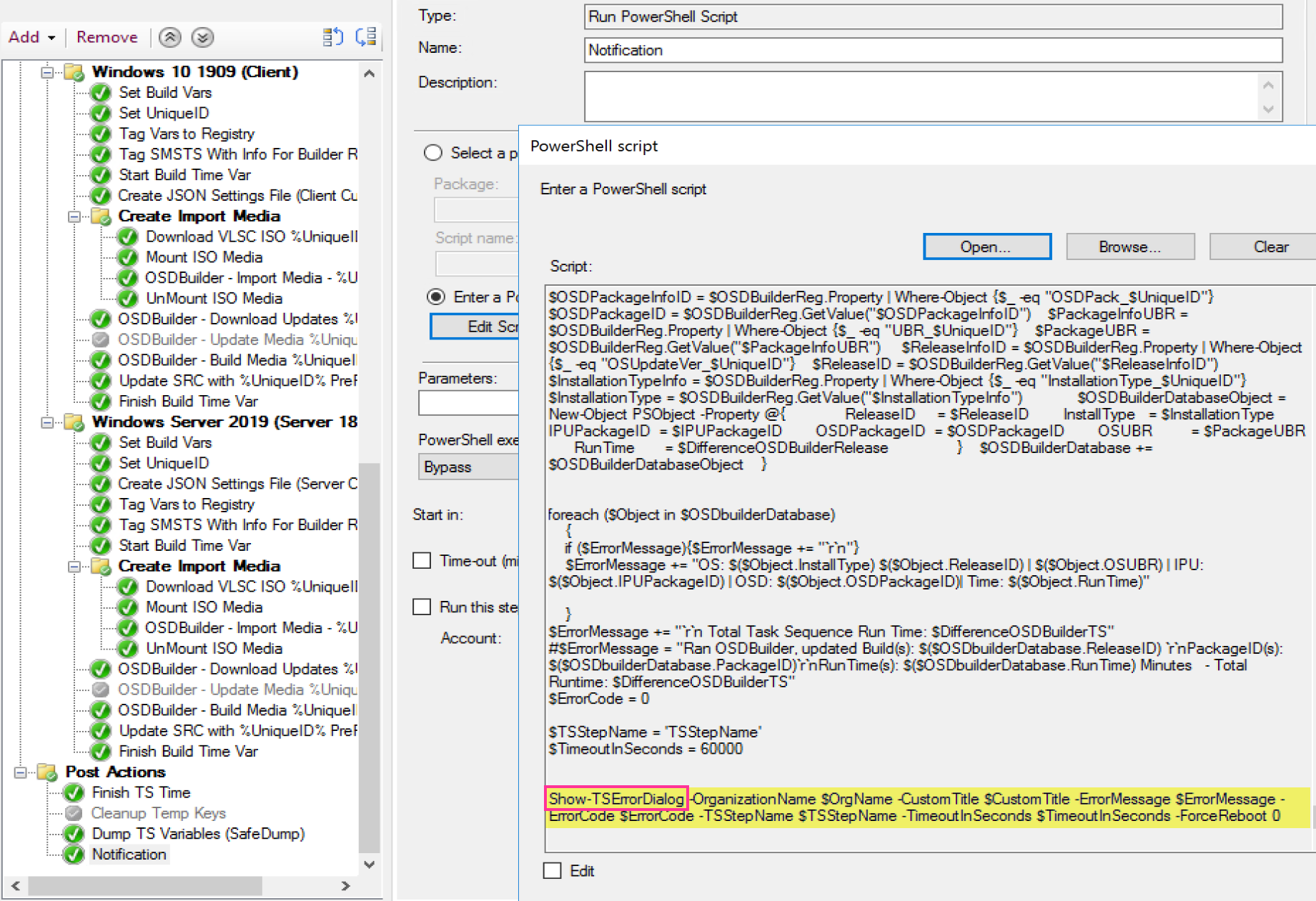The height and width of the screenshot is (901, 1316).
Task: Click Remove in the task sequence toolbar
Action: coord(107,37)
